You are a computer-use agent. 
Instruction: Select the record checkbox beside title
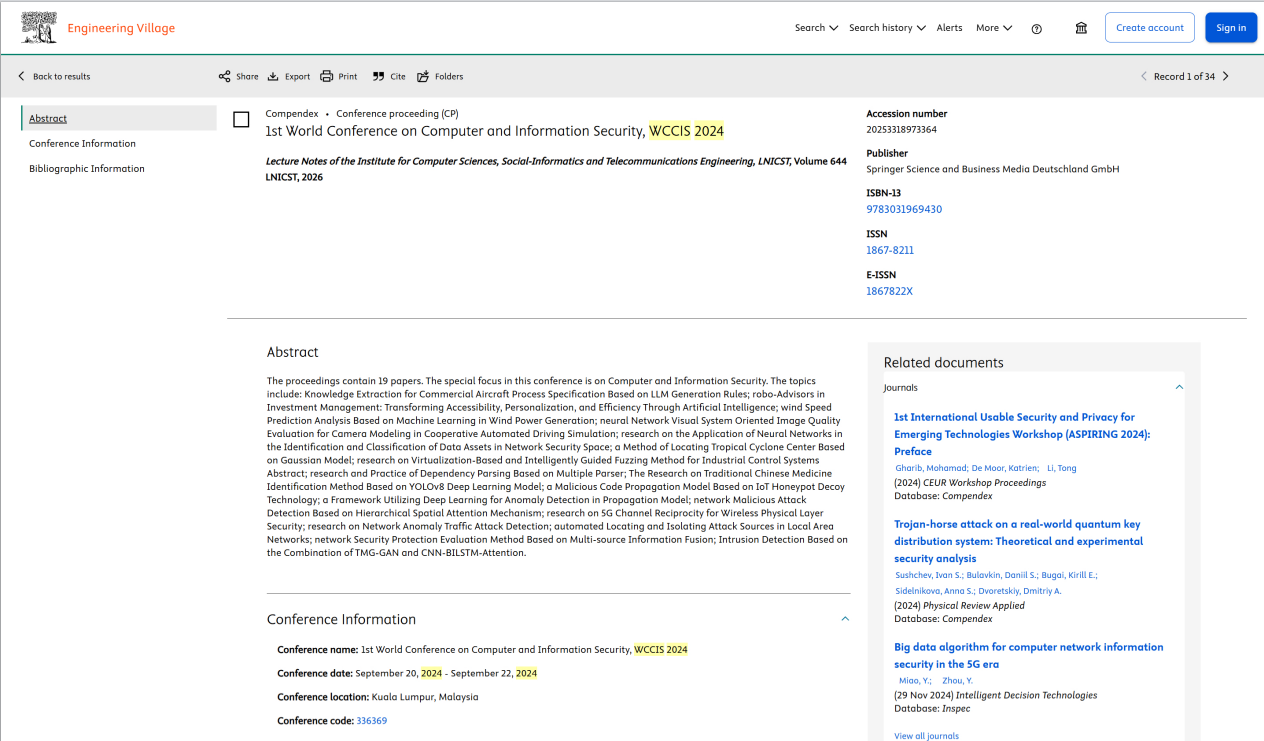[x=241, y=120]
